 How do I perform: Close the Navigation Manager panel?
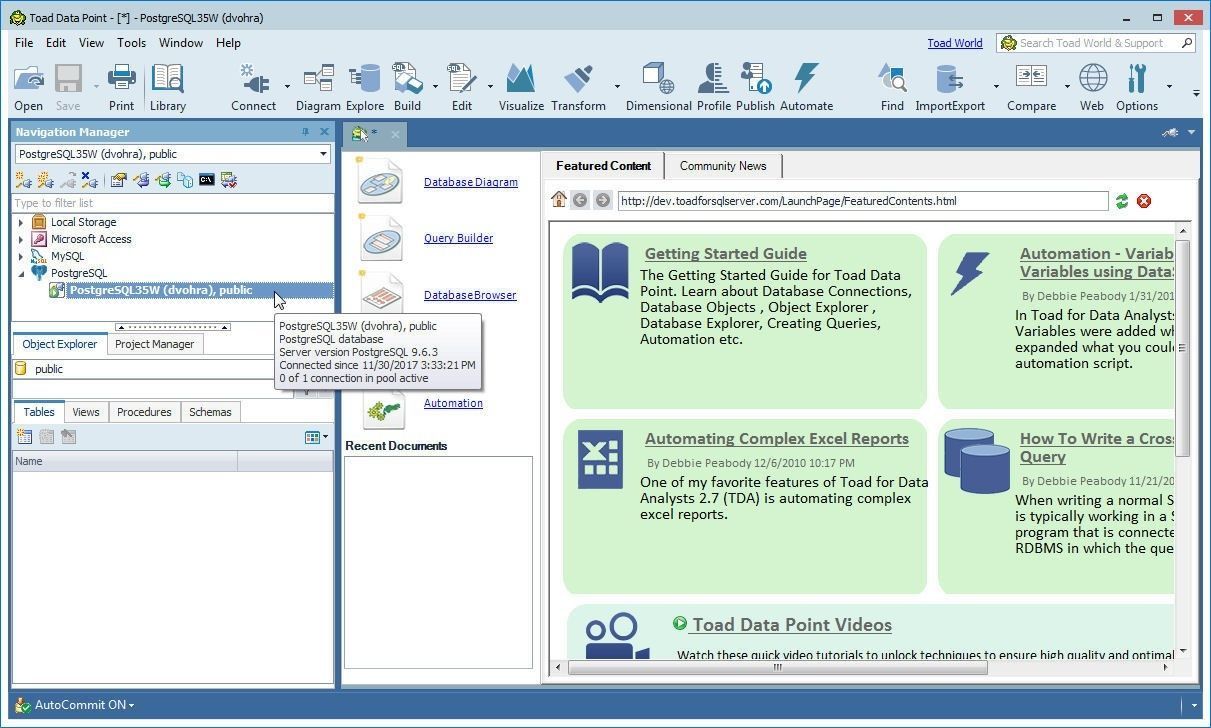point(324,132)
